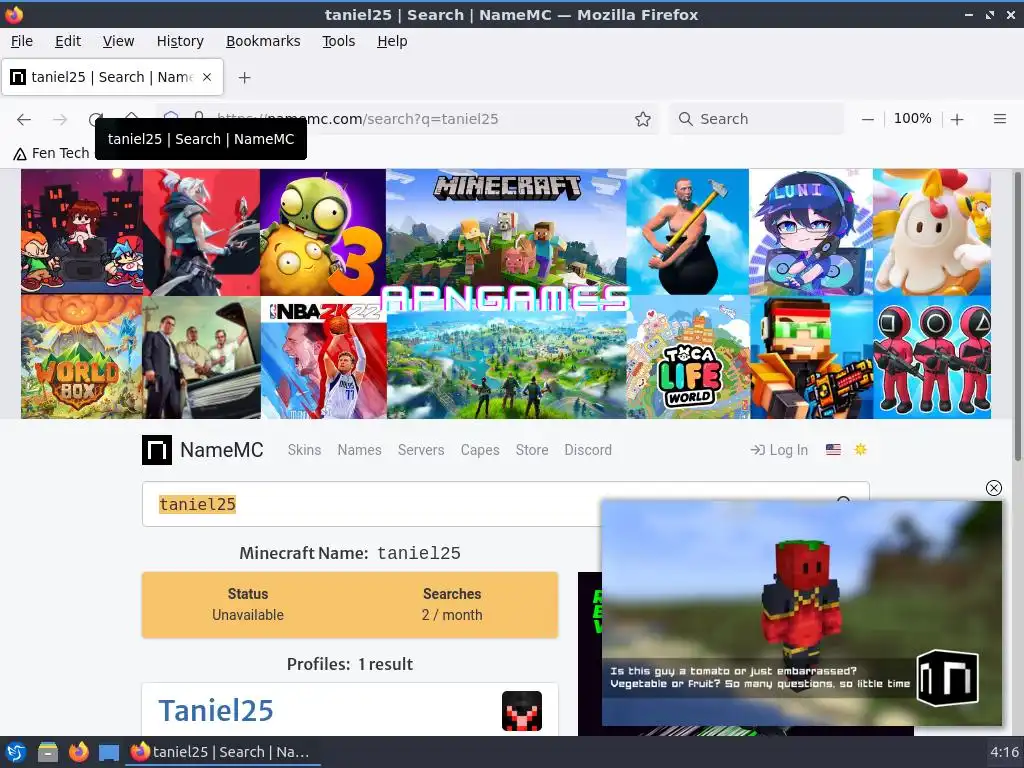This screenshot has height=768, width=1024.
Task: Open the Bookmarks menu
Action: click(x=263, y=41)
